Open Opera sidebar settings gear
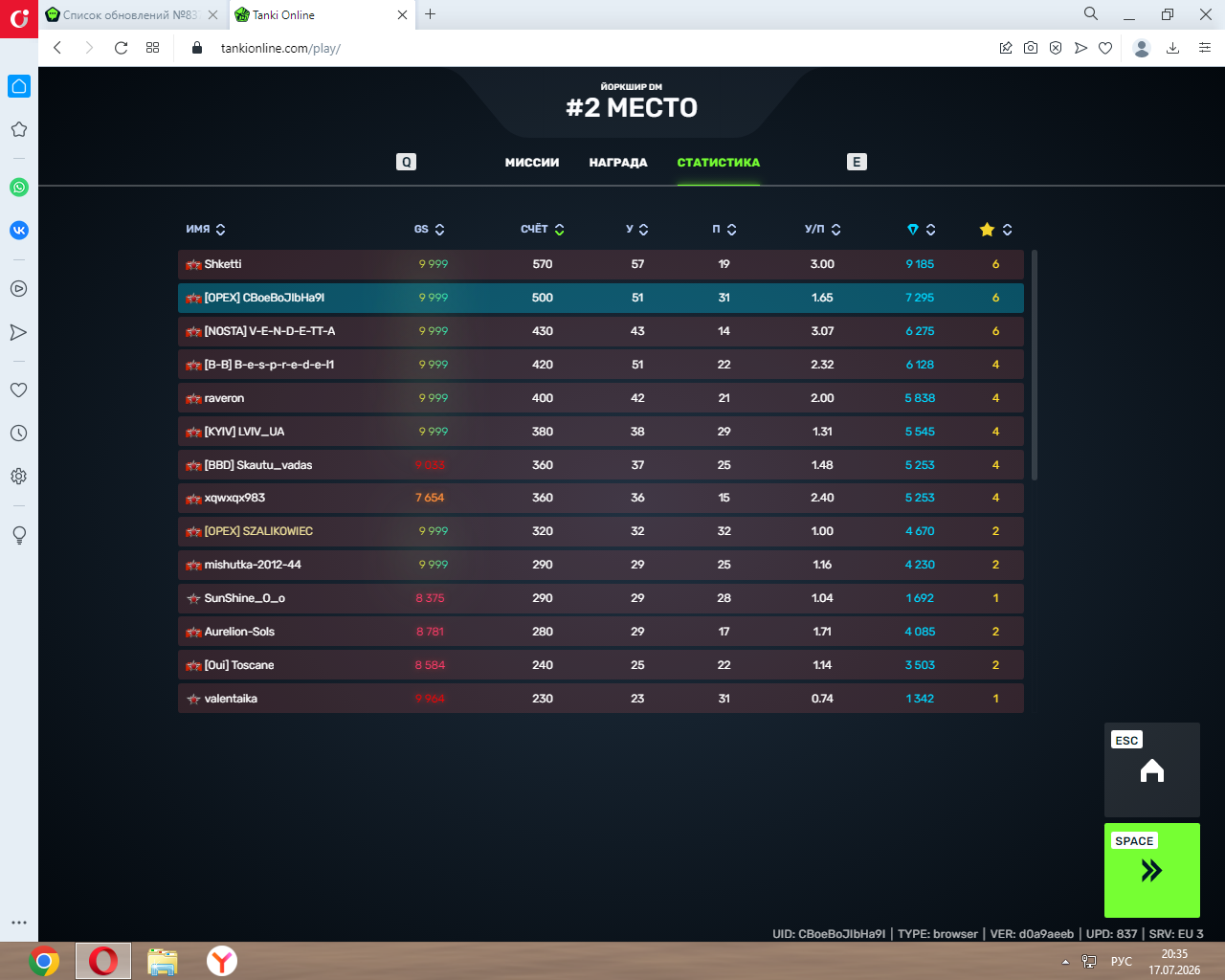Image resolution: width=1225 pixels, height=980 pixels. click(x=19, y=477)
